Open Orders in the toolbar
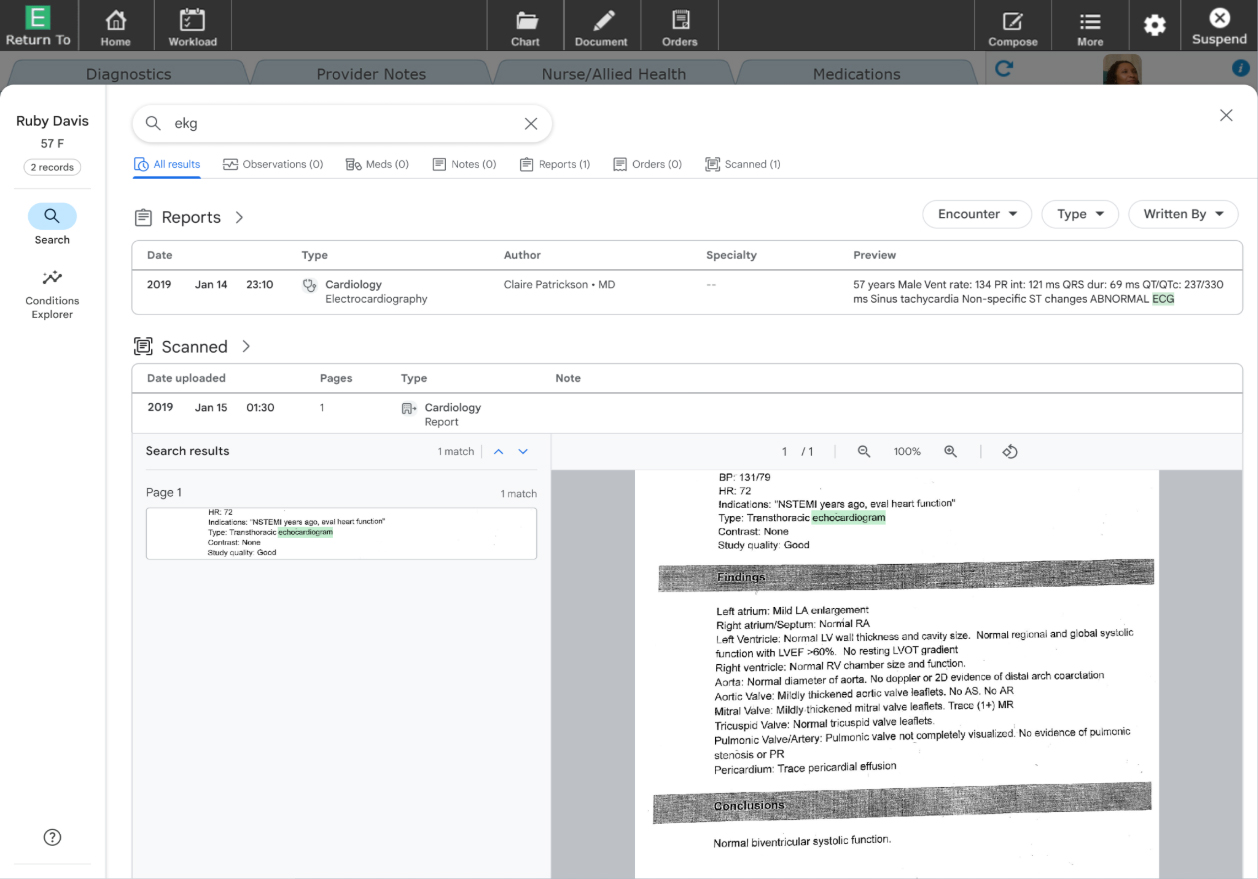This screenshot has height=879, width=1258. coord(680,26)
